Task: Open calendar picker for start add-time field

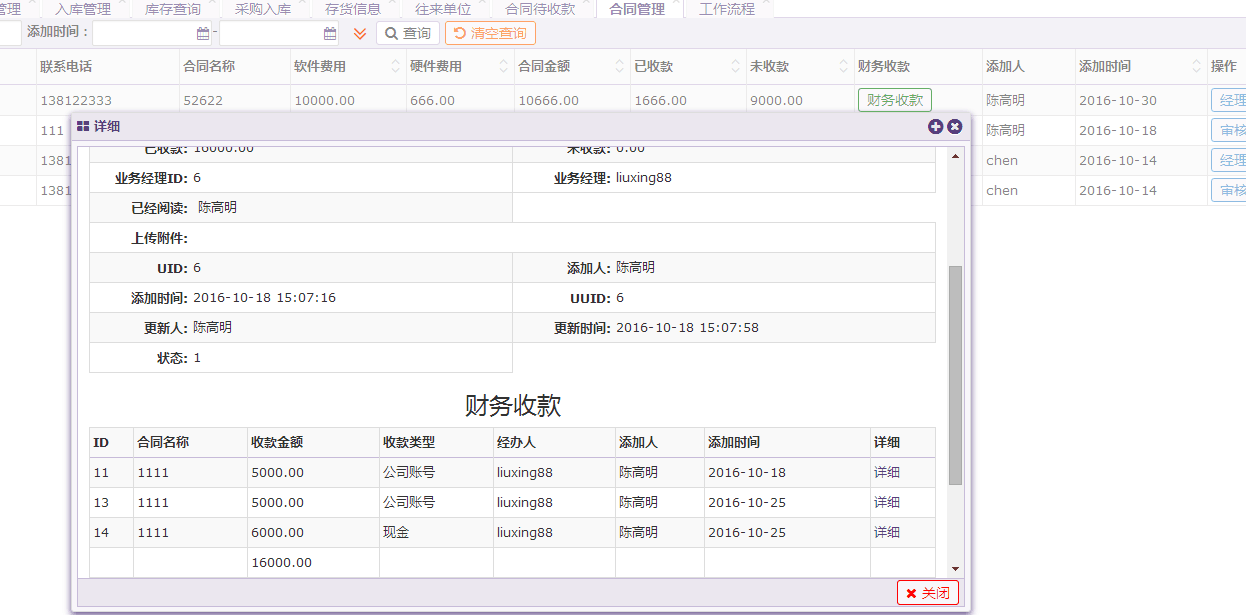Action: [203, 34]
